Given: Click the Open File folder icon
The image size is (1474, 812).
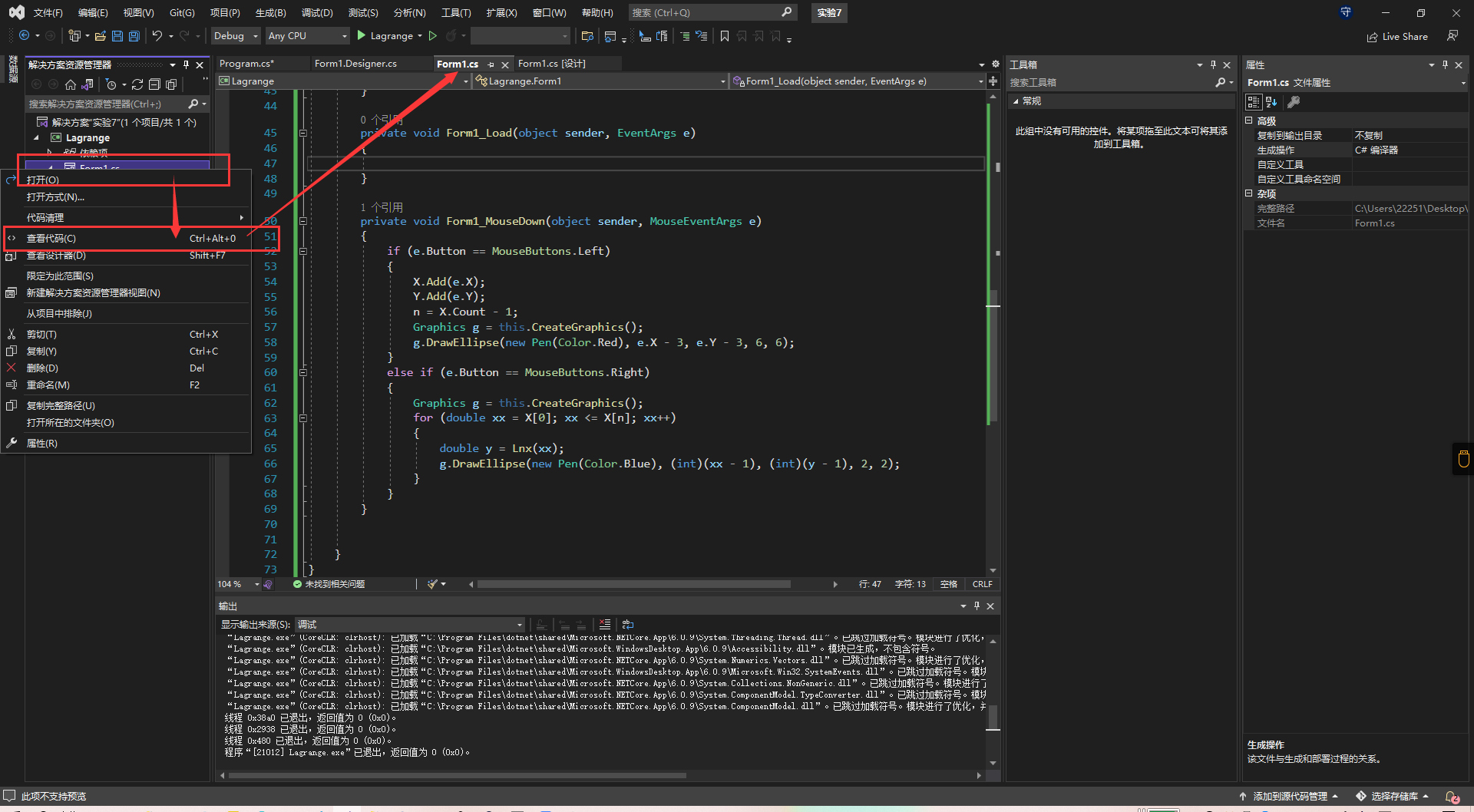Looking at the screenshot, I should click(100, 36).
